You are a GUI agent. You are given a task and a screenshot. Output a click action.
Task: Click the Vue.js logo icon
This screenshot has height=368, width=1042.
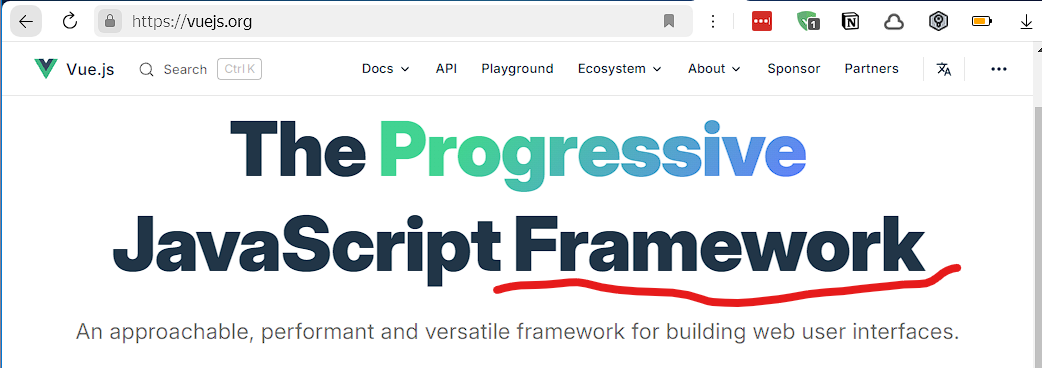(46, 68)
